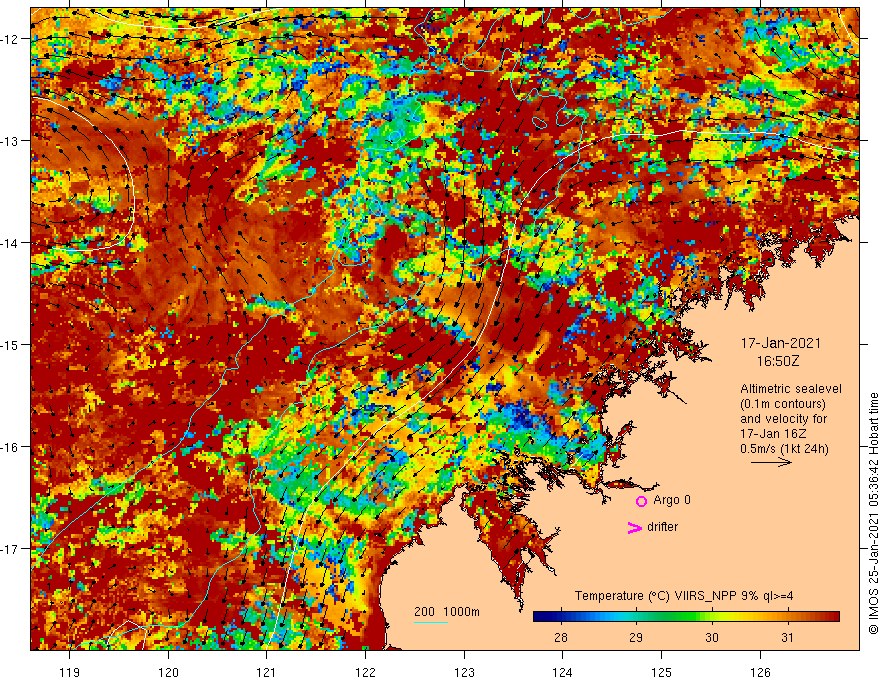Click the longitude axis label 125

coord(662,672)
